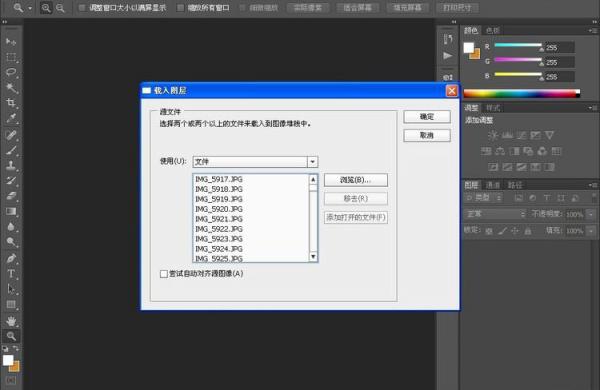Click the R channel color slider
This screenshot has width=600, height=390.
[518, 46]
